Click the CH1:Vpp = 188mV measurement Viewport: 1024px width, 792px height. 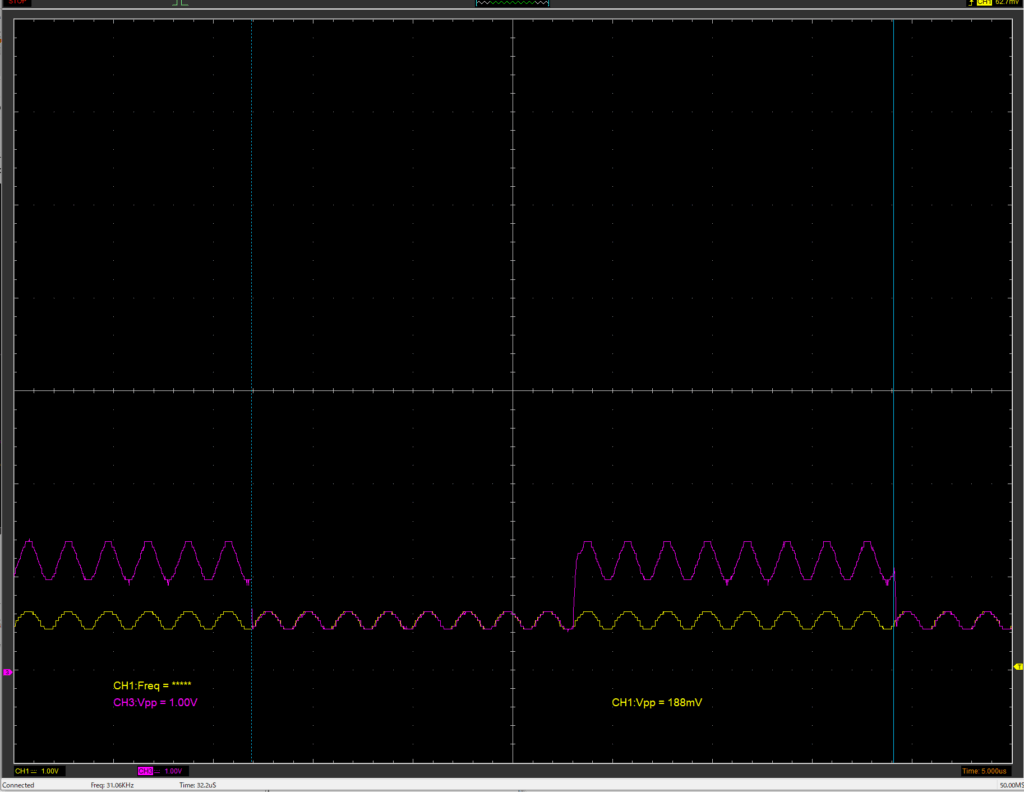(x=657, y=703)
